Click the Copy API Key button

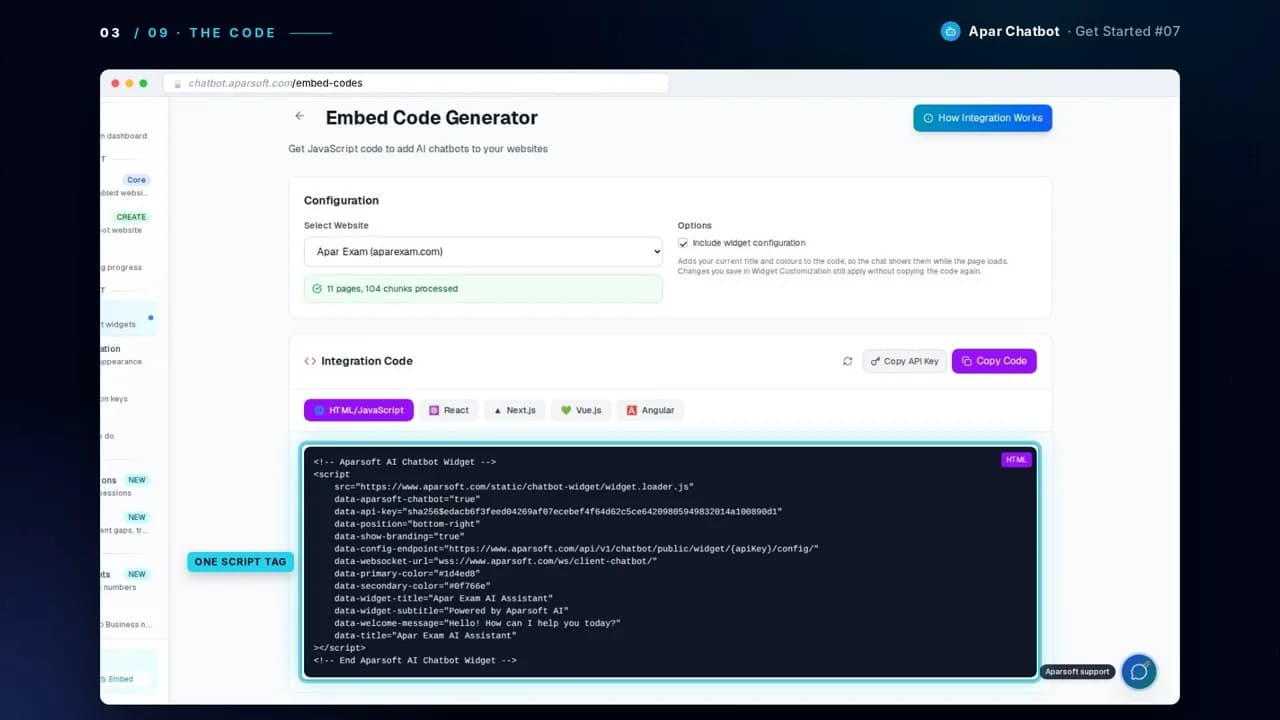[904, 361]
